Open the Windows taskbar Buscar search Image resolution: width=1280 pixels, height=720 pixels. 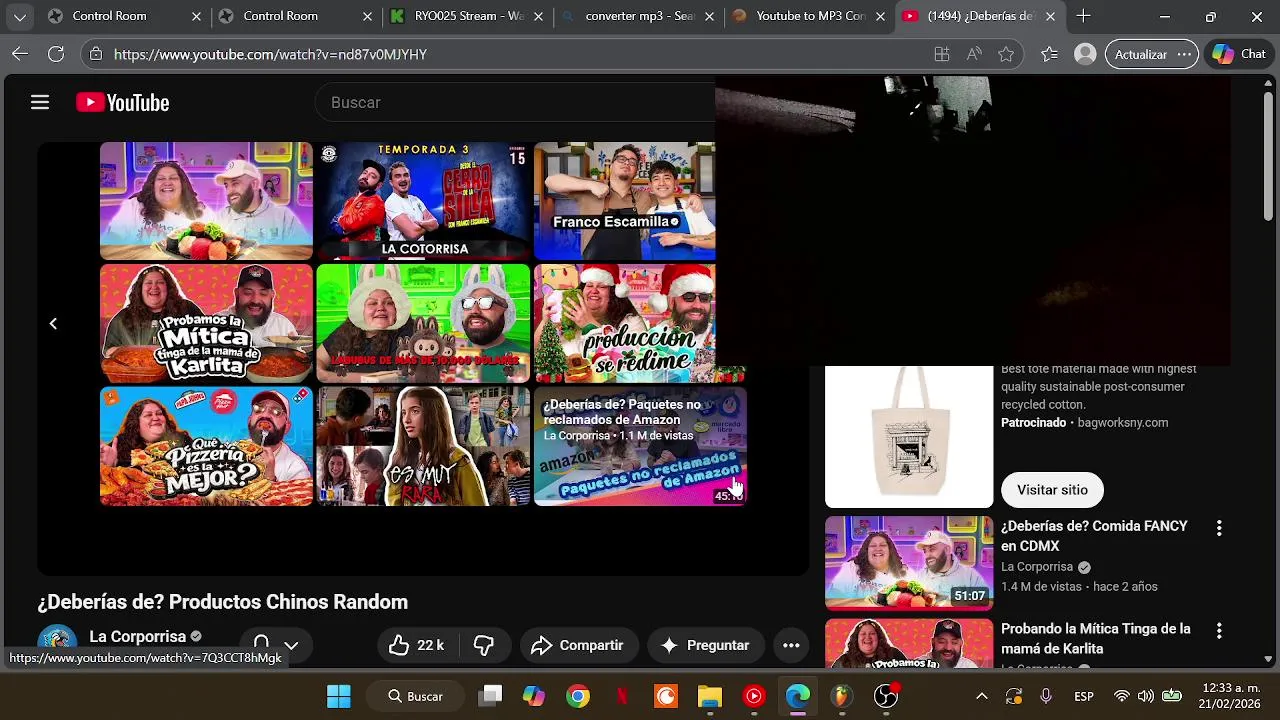tap(415, 696)
